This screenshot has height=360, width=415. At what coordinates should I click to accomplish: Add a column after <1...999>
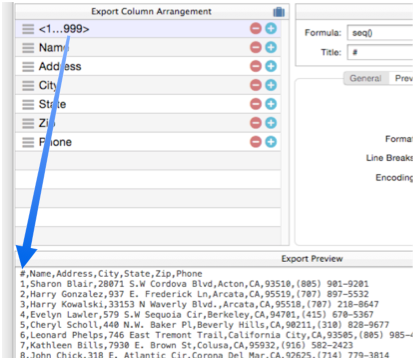pyautogui.click(x=271, y=29)
